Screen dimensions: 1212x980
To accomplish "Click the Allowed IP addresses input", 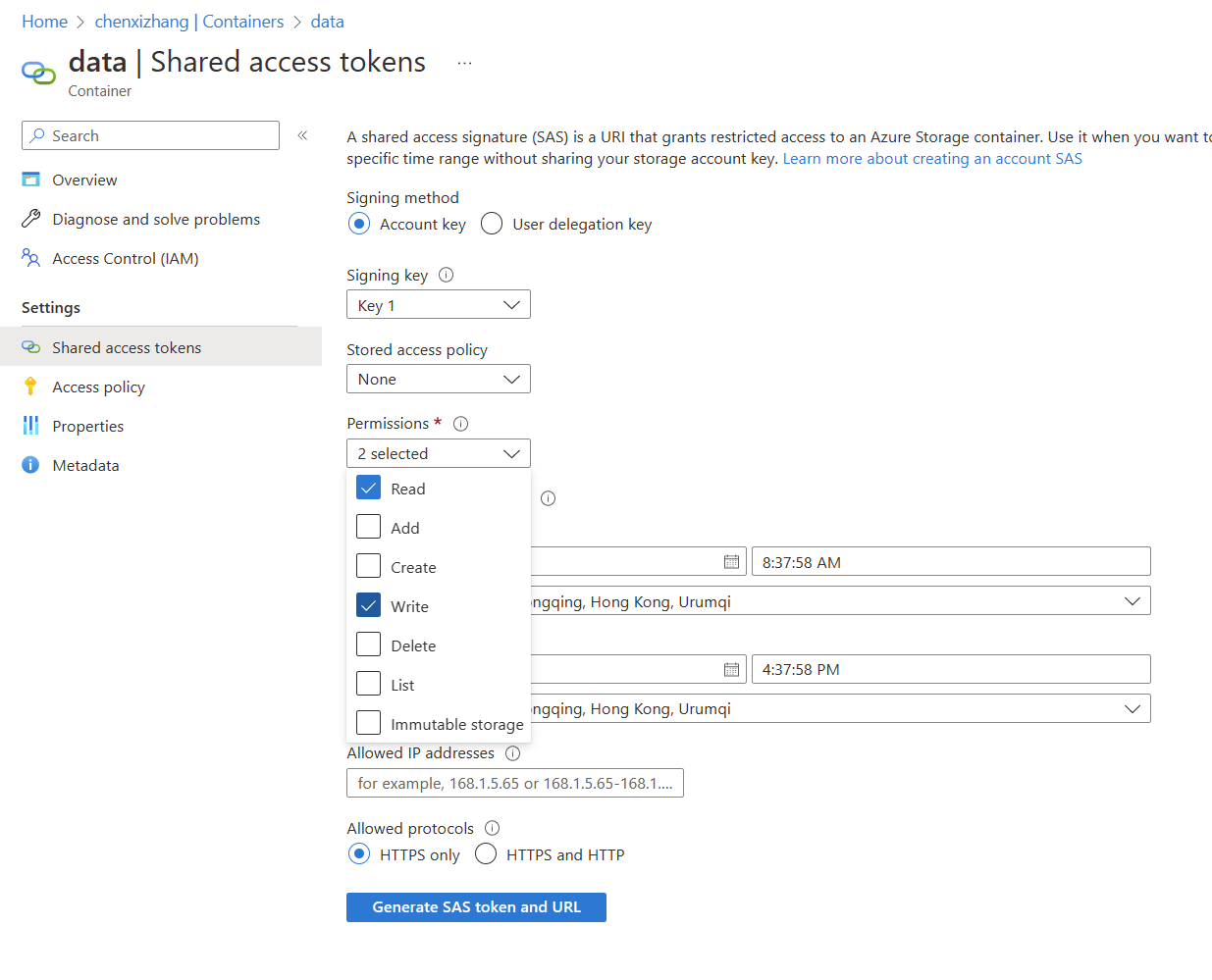I will pyautogui.click(x=515, y=783).
